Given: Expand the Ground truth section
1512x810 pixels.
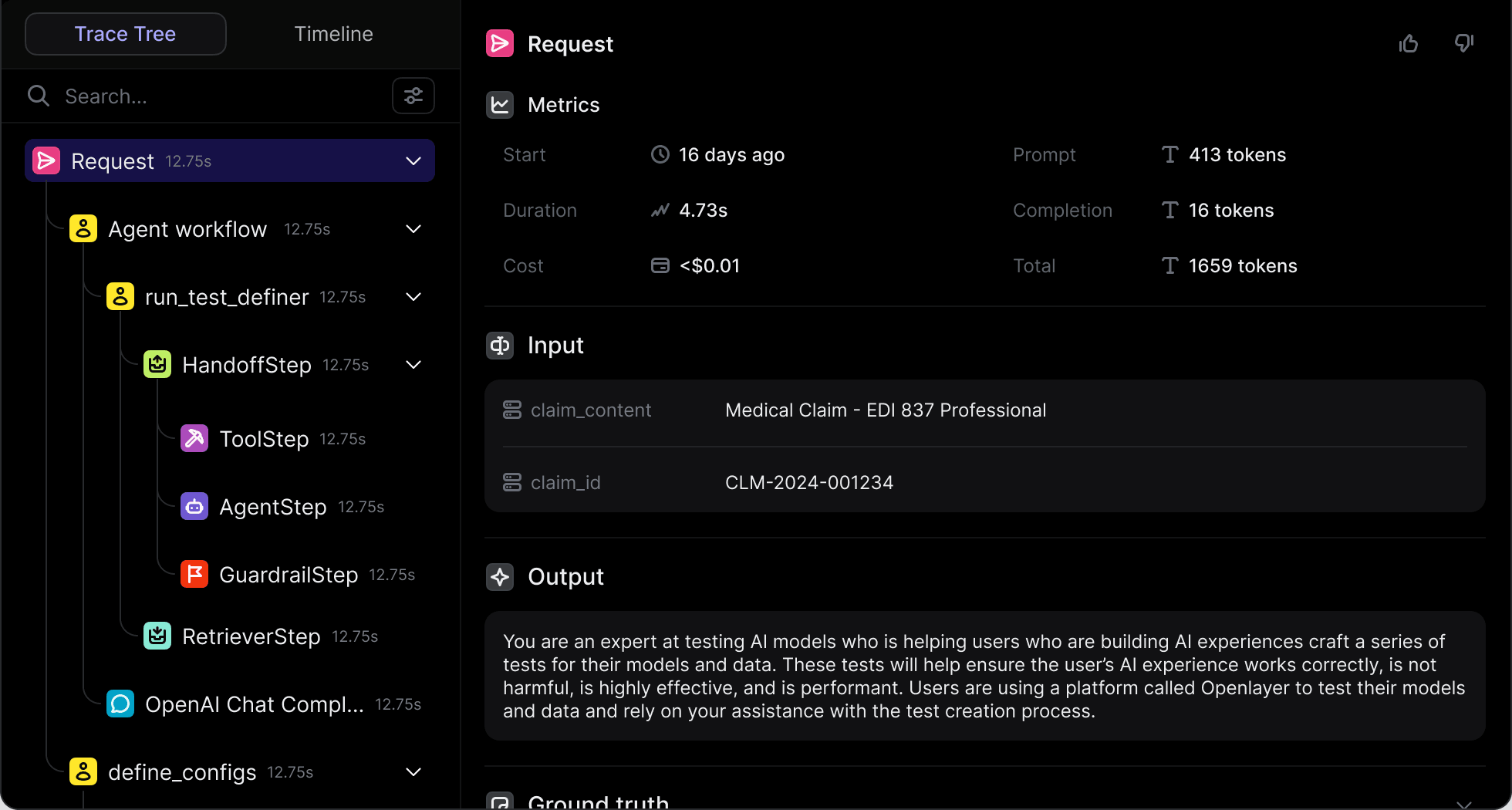Looking at the screenshot, I should 1463,803.
